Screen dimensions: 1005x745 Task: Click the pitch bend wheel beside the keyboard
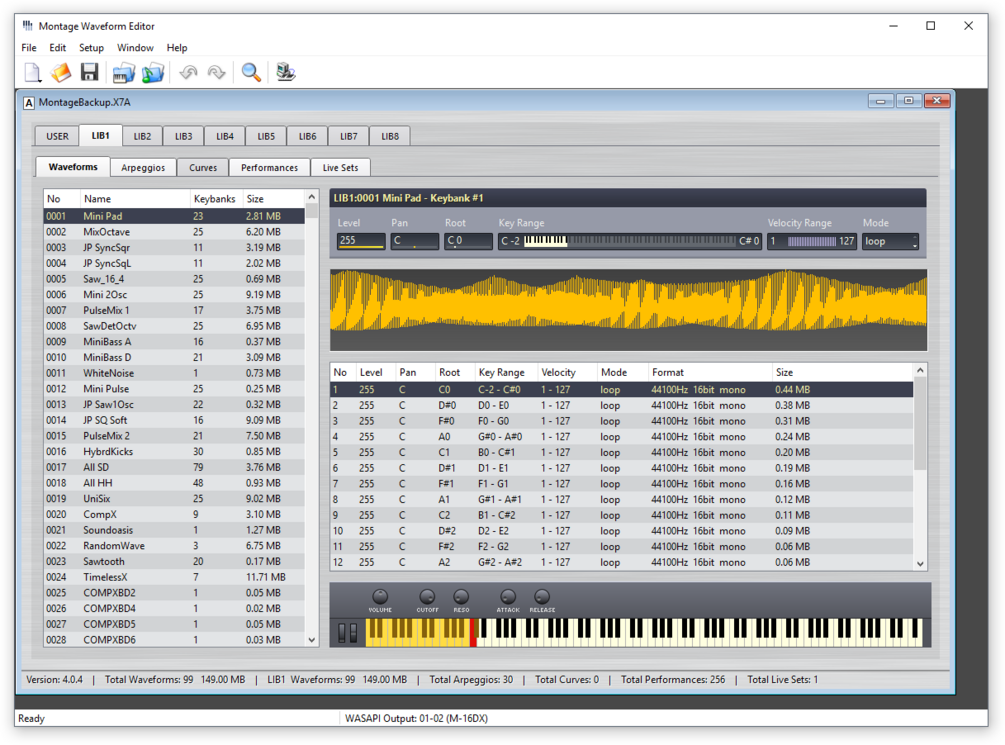(342, 633)
